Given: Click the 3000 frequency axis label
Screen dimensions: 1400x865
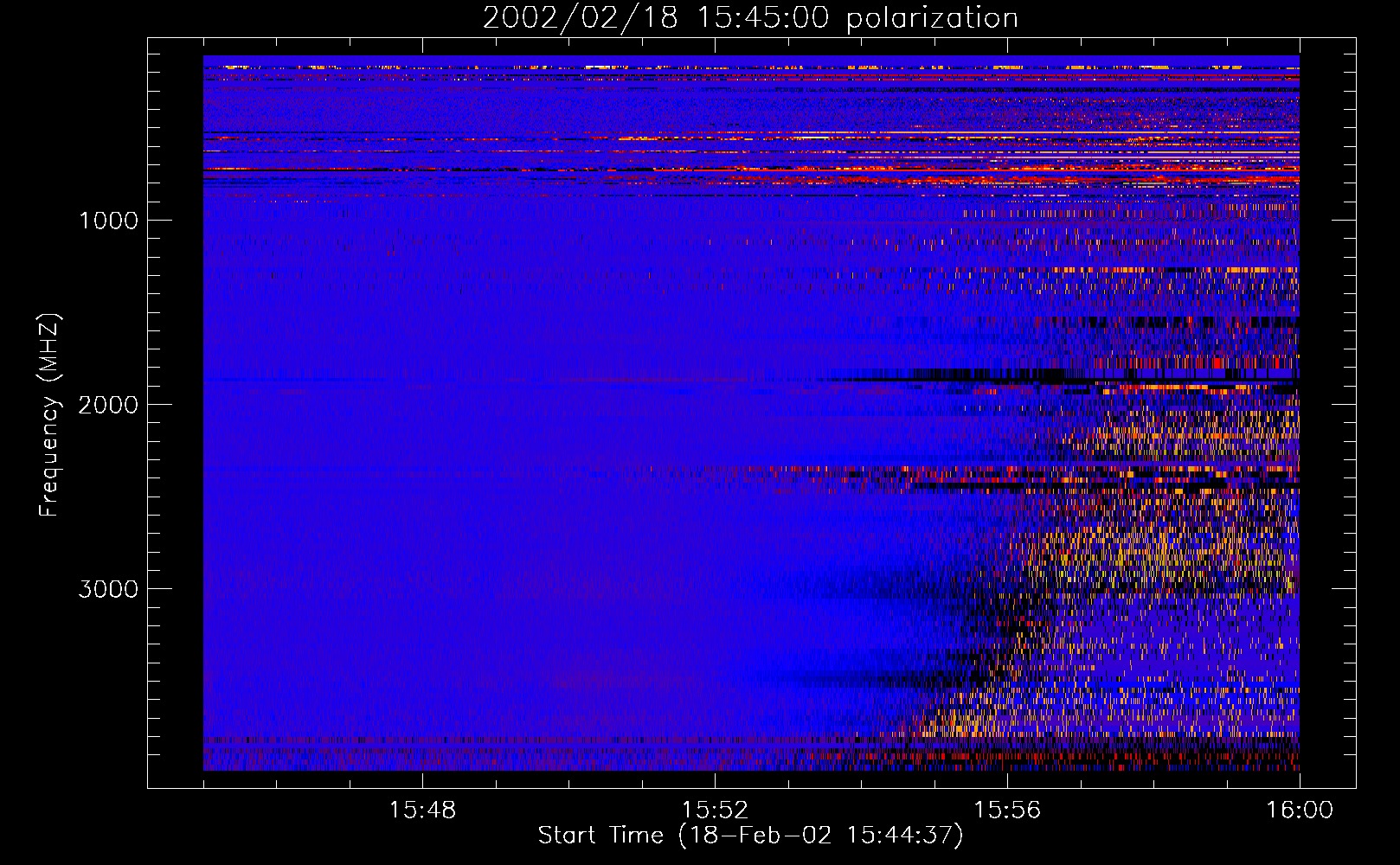Looking at the screenshot, I should pos(108,589).
